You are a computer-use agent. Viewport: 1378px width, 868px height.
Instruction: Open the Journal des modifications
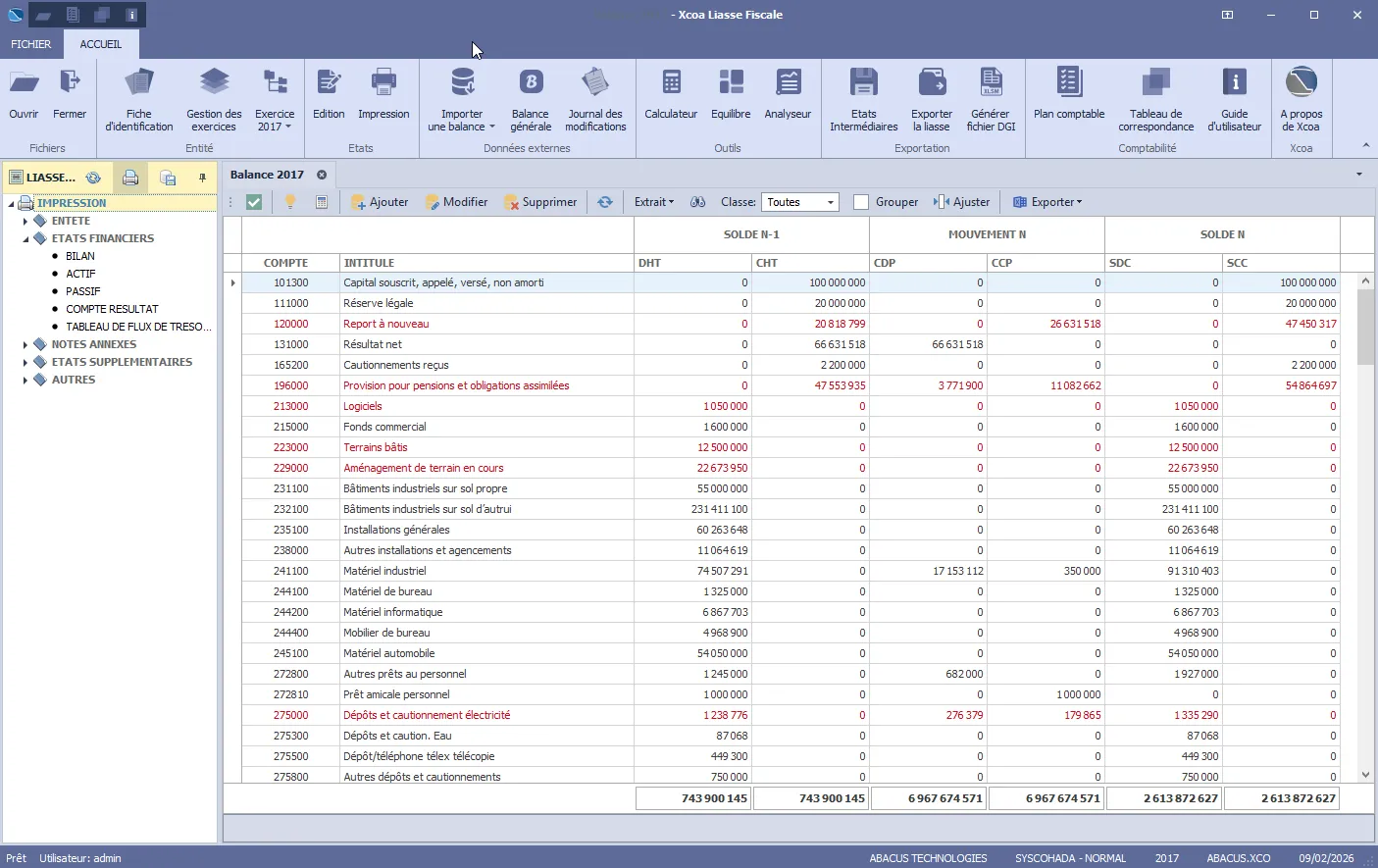(595, 98)
